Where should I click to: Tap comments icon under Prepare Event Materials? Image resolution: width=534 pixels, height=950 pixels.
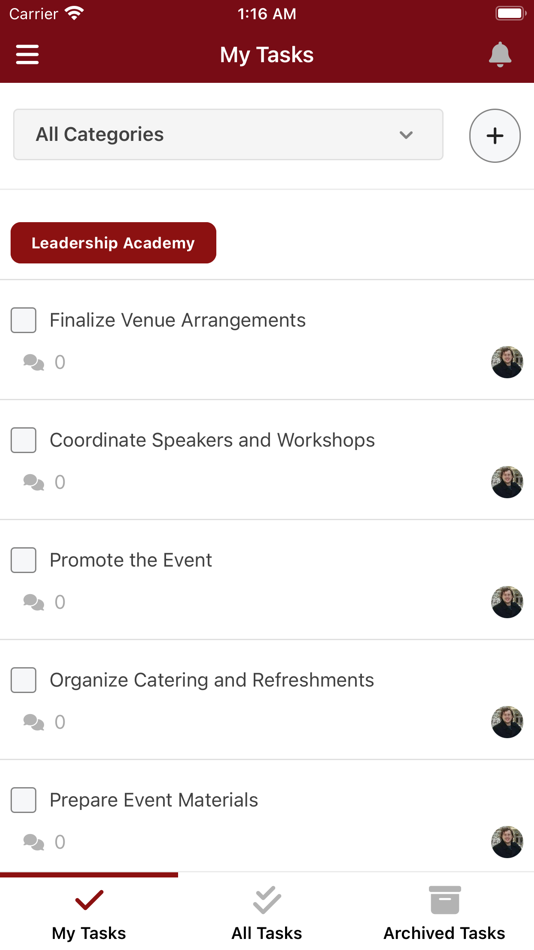point(33,842)
